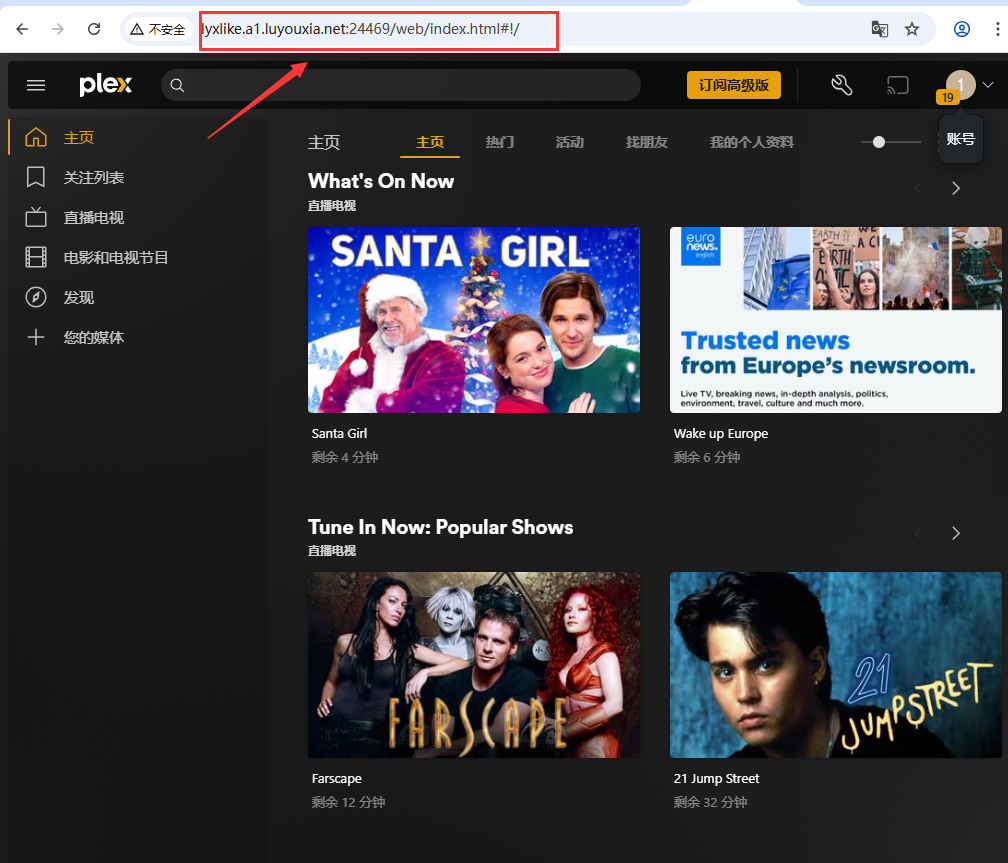The height and width of the screenshot is (863, 1008).
Task: Open the 21 Jump Street title link
Action: coord(716,779)
